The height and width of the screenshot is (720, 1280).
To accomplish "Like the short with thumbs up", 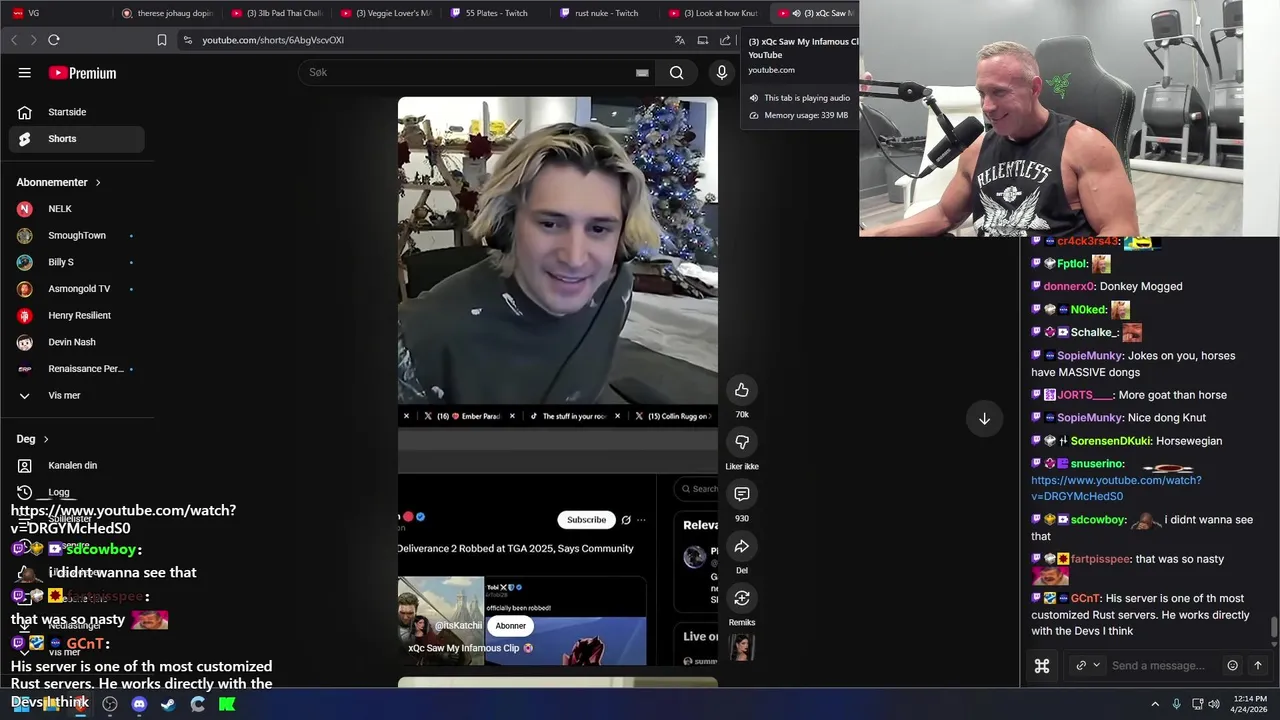I will point(742,390).
